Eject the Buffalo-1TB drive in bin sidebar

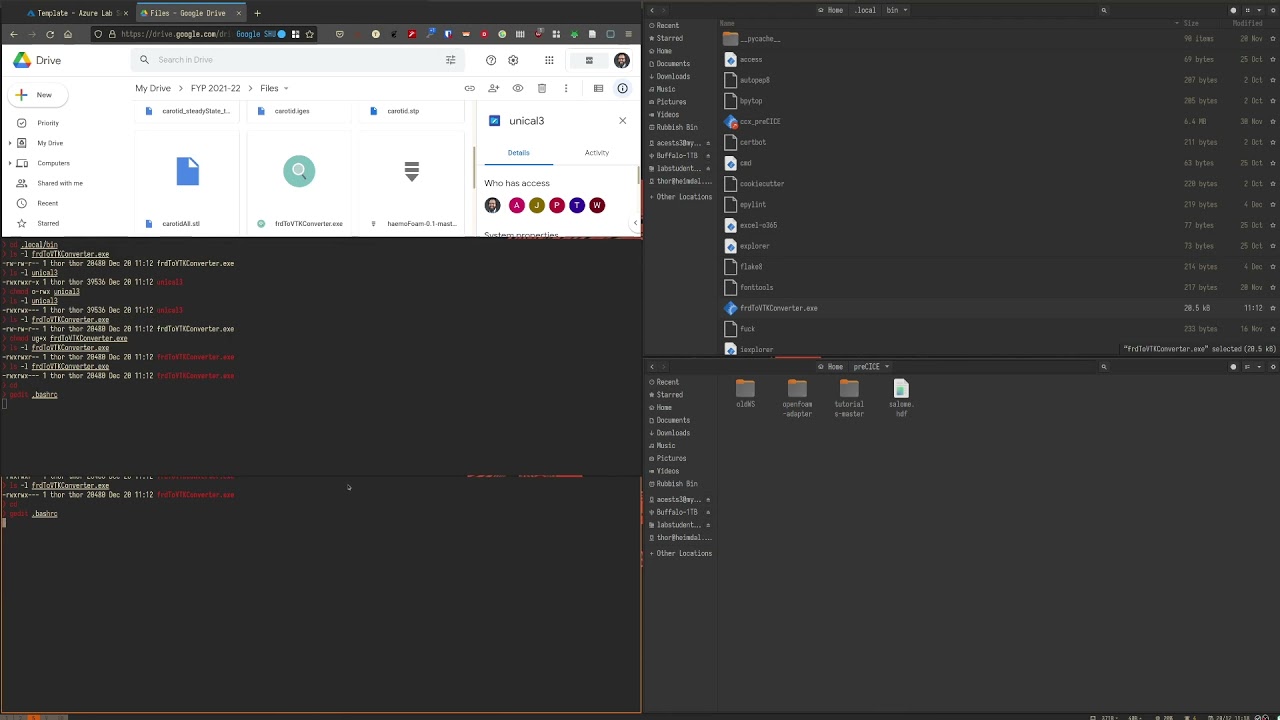708,156
